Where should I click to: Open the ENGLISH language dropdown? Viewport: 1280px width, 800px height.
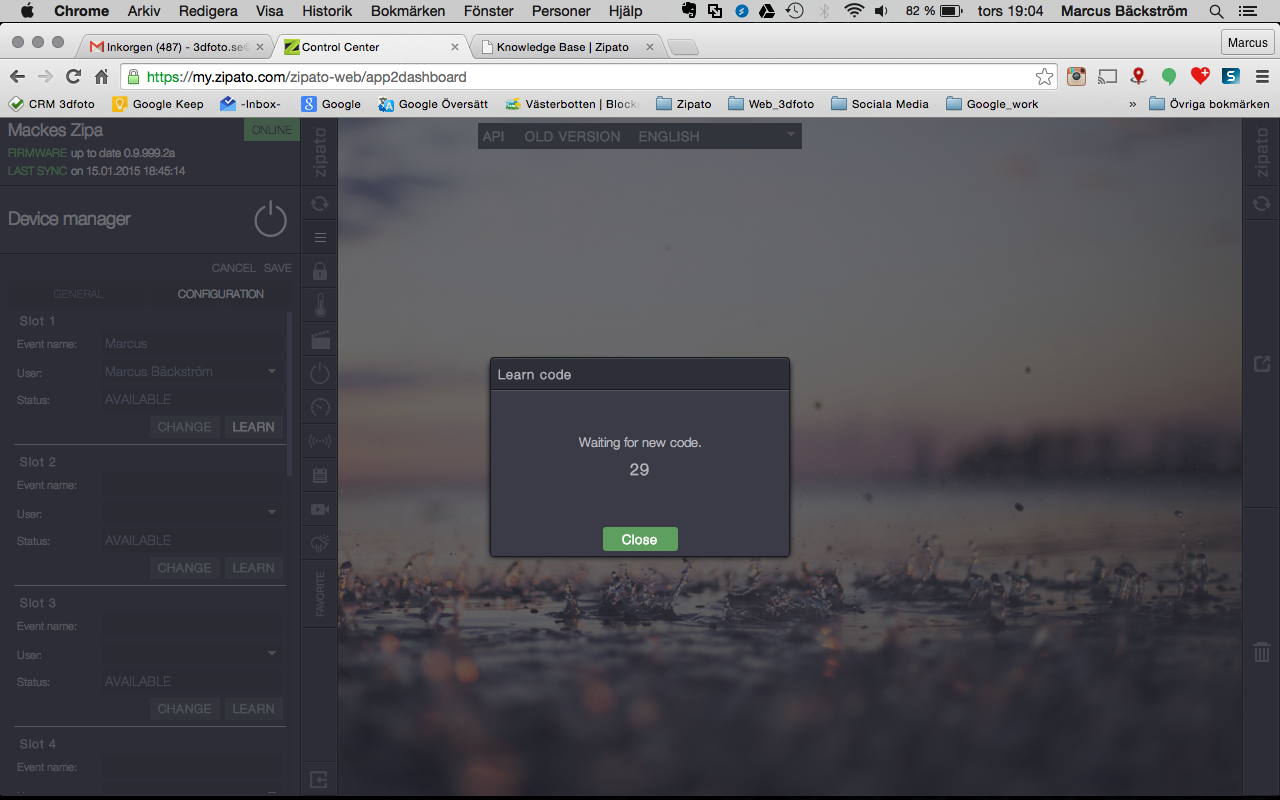click(x=717, y=136)
